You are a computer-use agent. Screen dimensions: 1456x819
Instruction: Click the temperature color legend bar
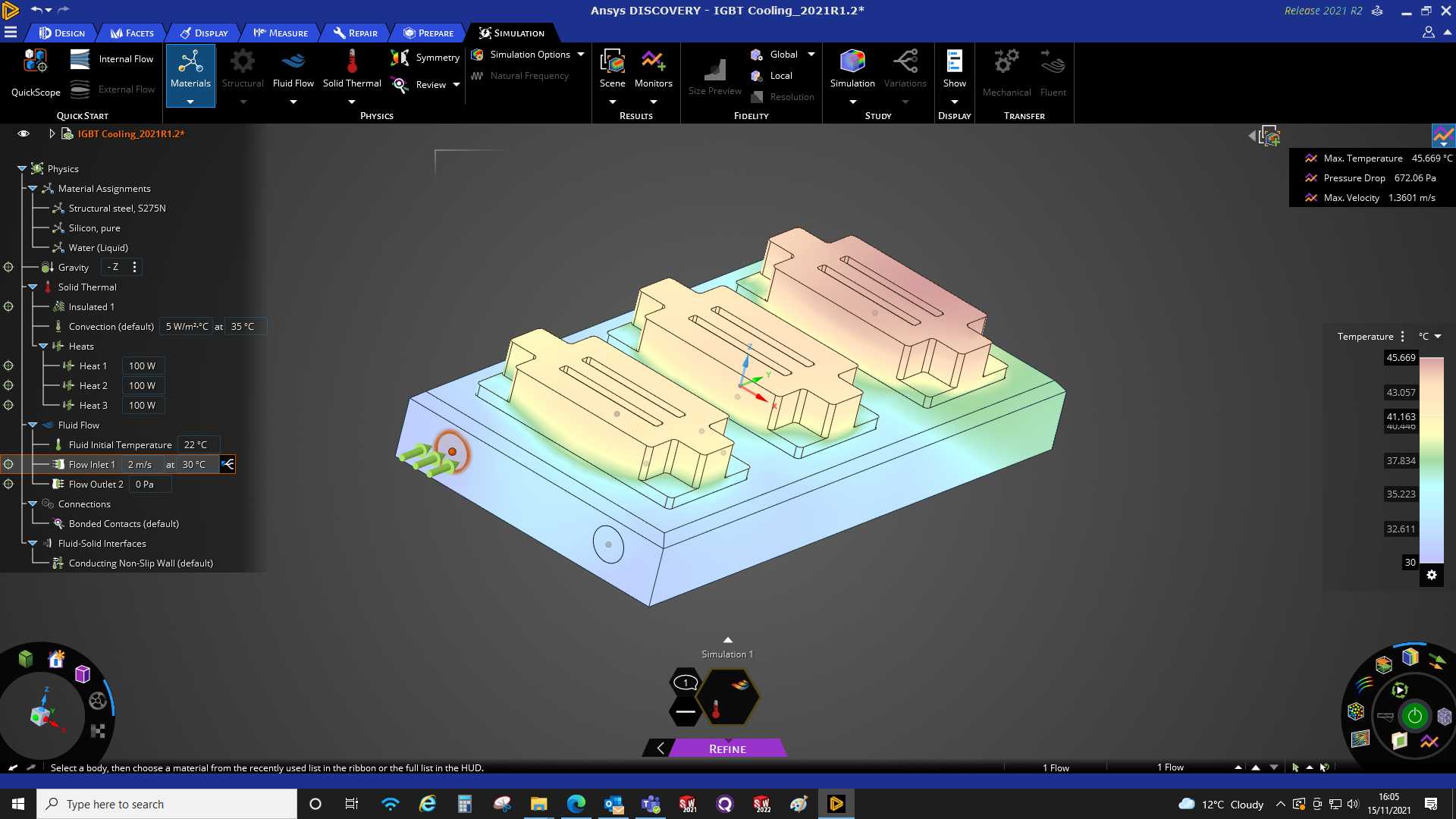tap(1431, 460)
